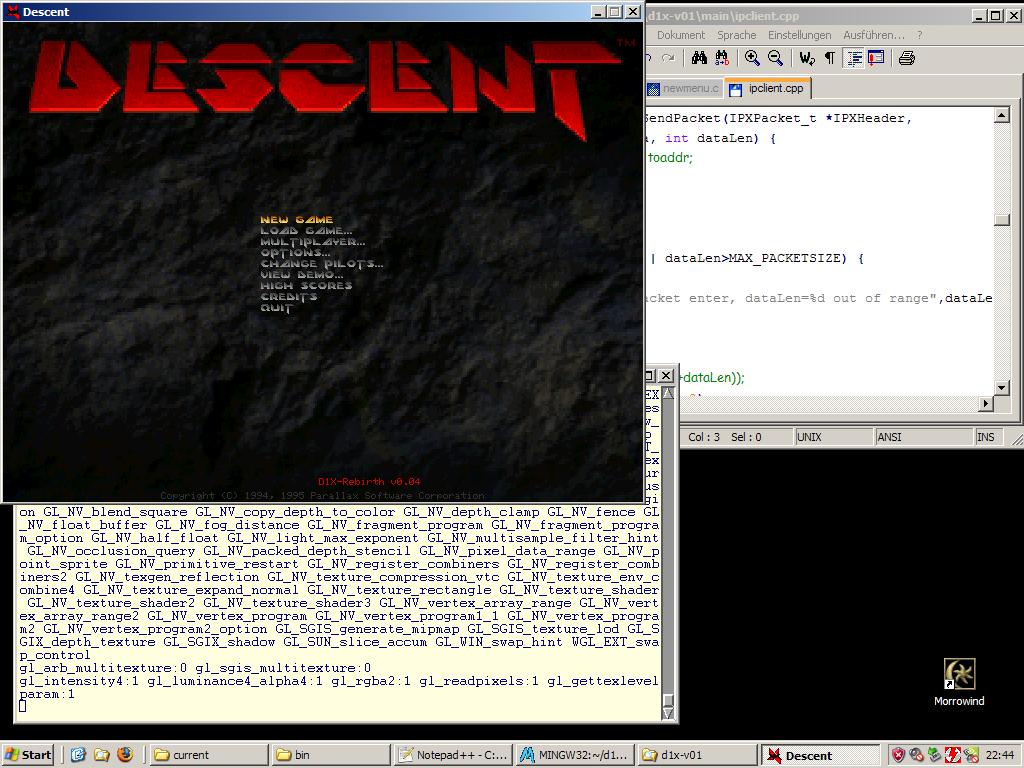
Task: Switch to MINGW32 taskbar button
Action: coord(574,755)
